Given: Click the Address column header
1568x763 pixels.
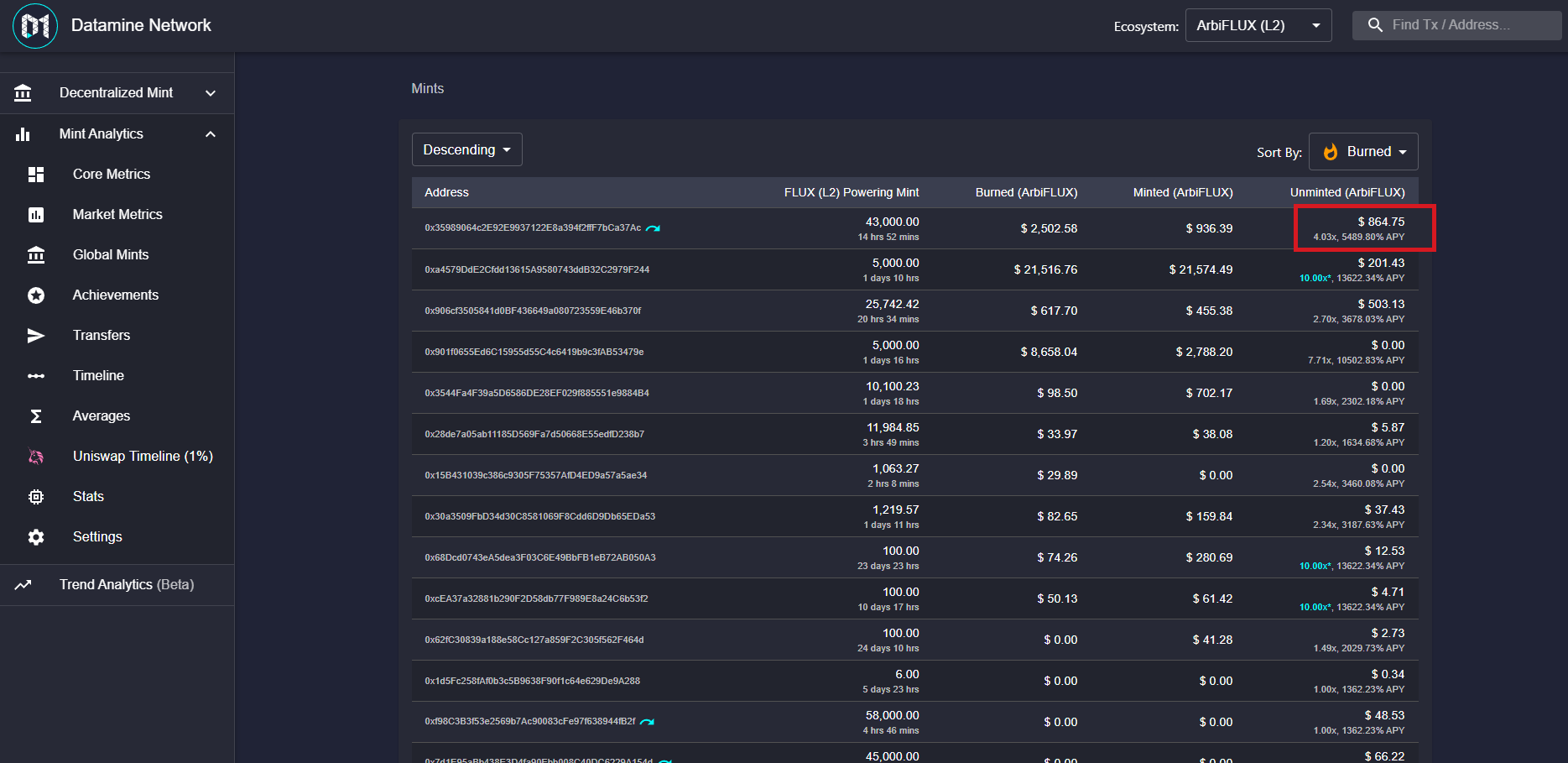Looking at the screenshot, I should coord(446,192).
